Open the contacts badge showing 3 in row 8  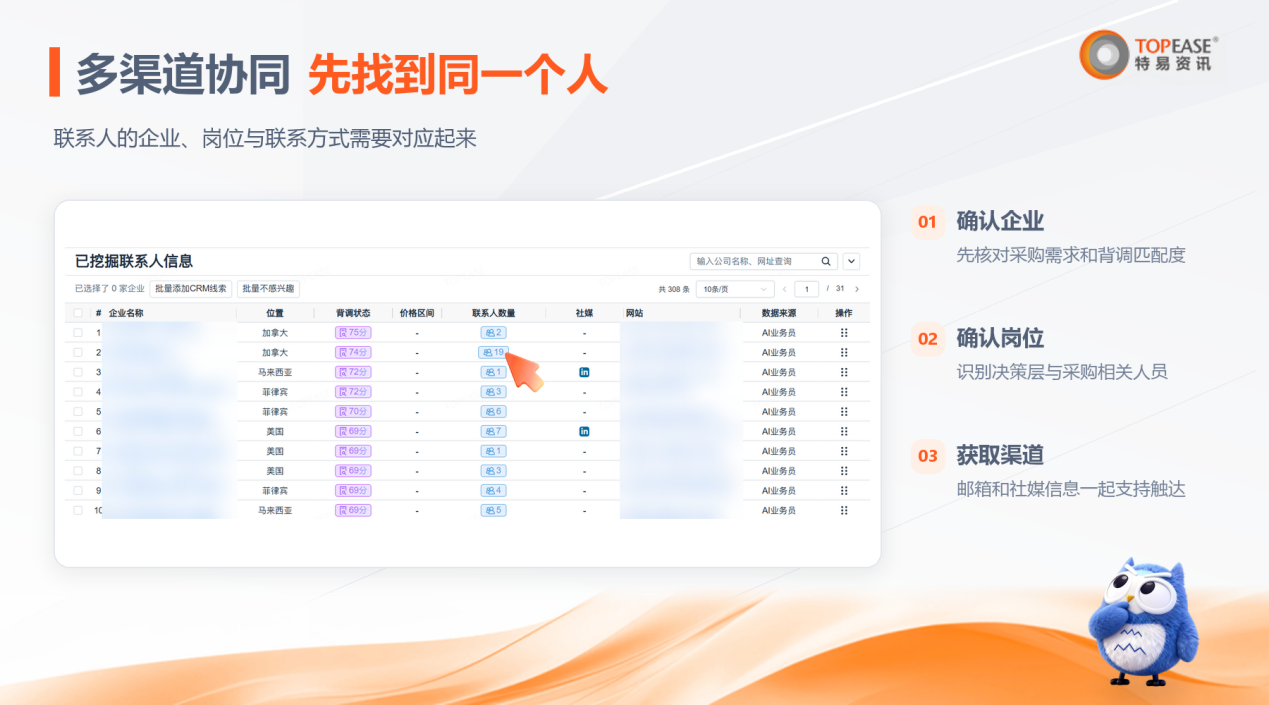(x=493, y=470)
